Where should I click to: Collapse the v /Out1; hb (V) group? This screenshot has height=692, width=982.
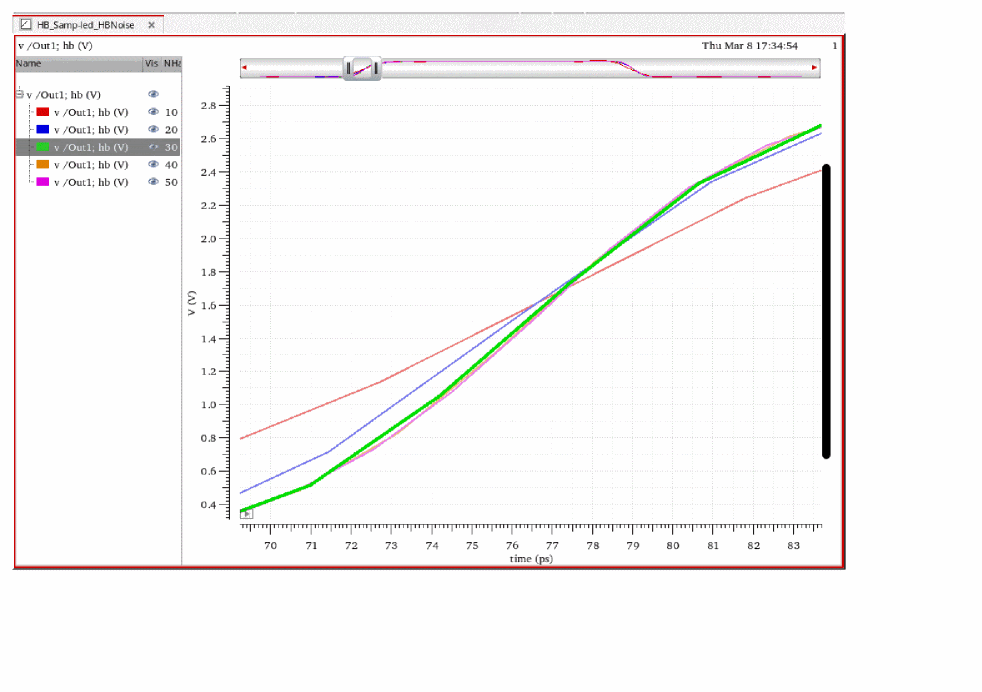point(19,95)
